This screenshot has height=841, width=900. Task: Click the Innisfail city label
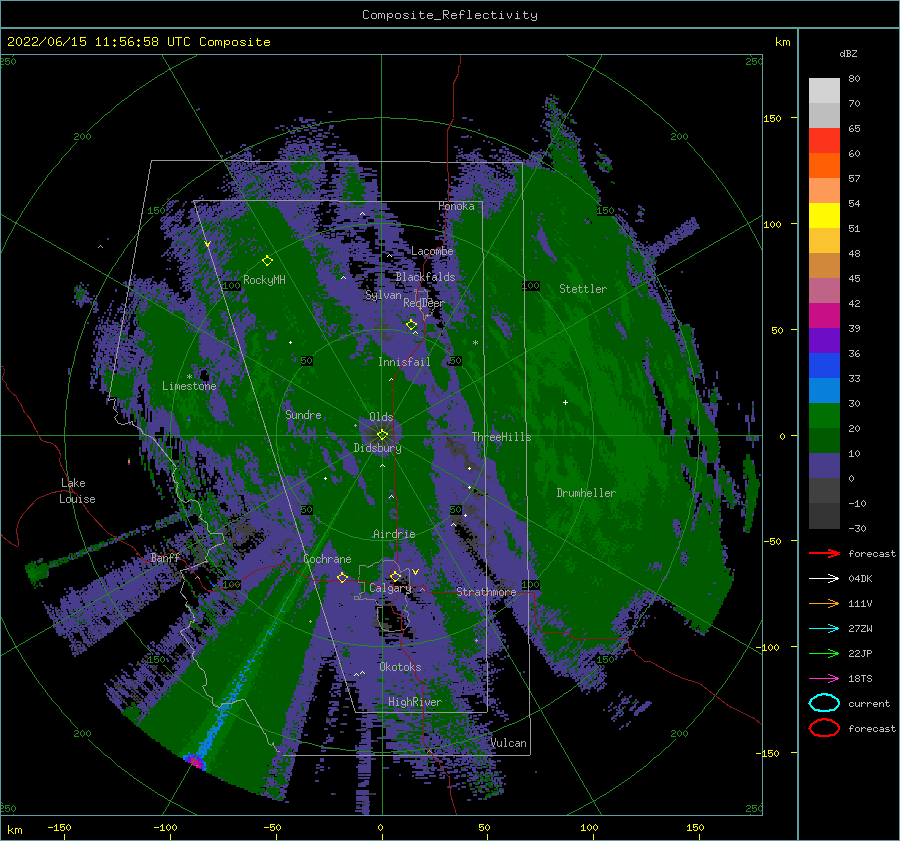coord(404,362)
